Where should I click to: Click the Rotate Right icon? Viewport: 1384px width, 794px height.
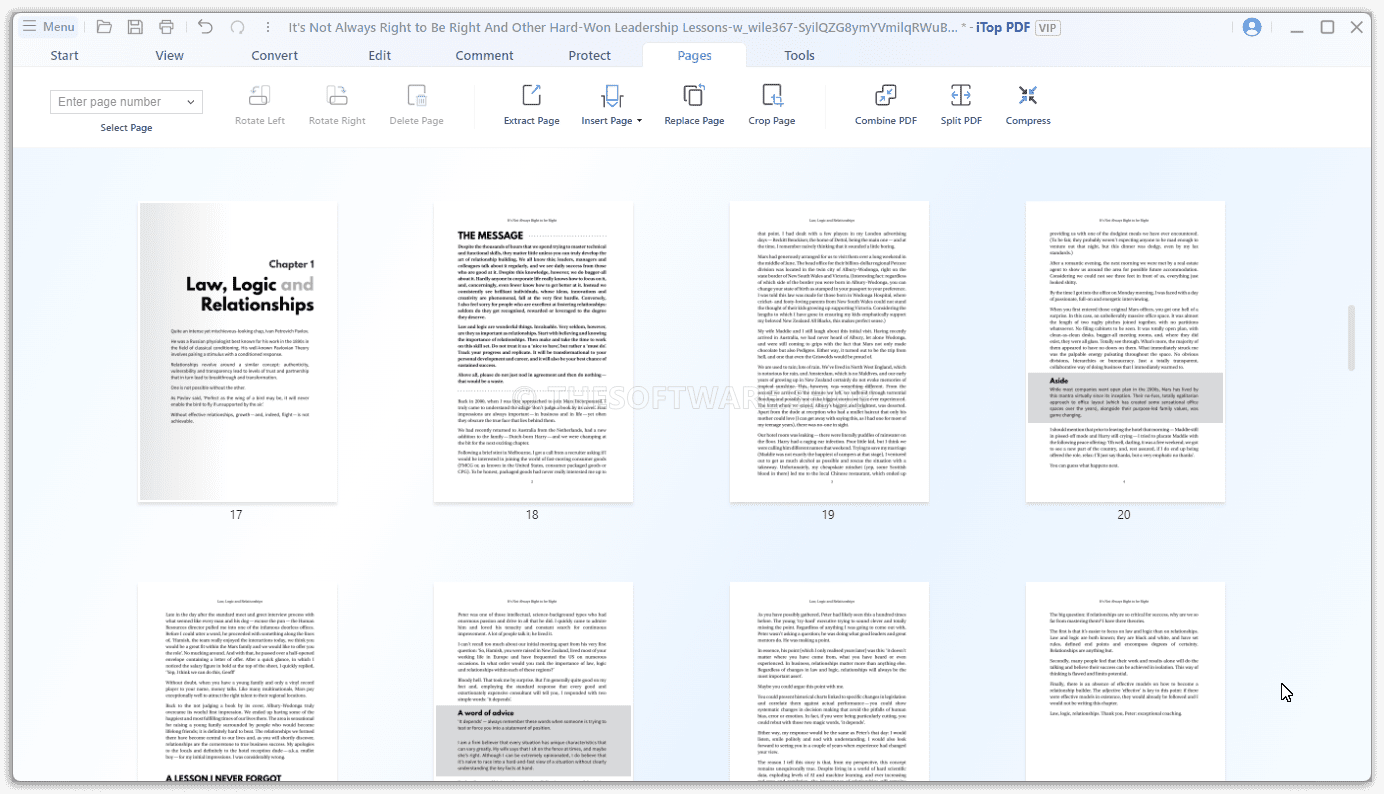click(x=337, y=96)
